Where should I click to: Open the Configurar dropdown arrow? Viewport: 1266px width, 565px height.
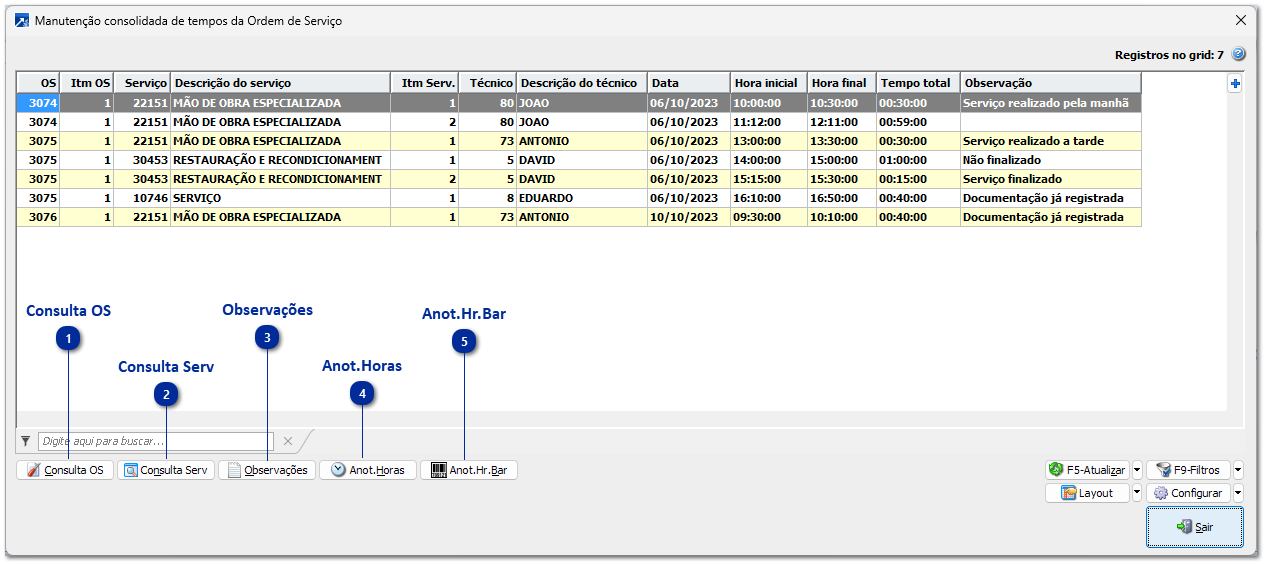point(1238,493)
